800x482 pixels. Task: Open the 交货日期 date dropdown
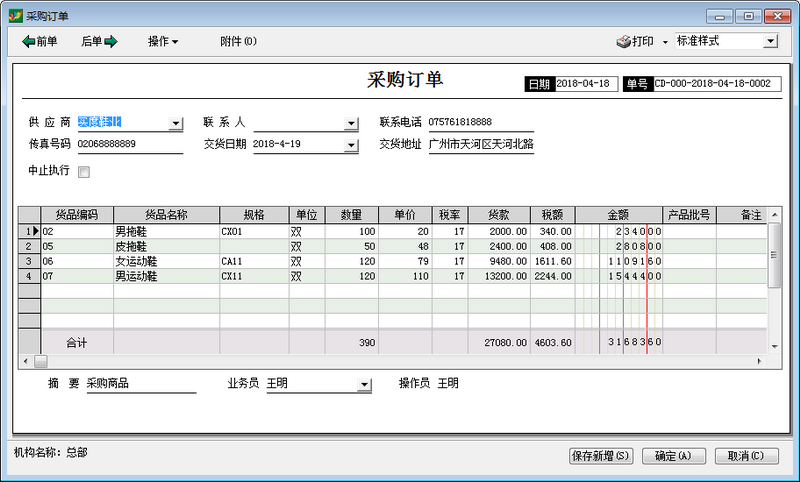pyautogui.click(x=351, y=145)
